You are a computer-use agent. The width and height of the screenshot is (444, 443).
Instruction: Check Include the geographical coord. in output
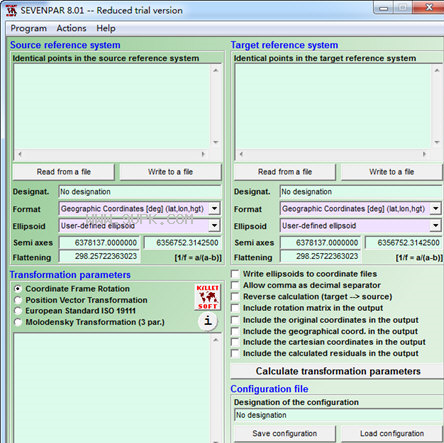(235, 331)
